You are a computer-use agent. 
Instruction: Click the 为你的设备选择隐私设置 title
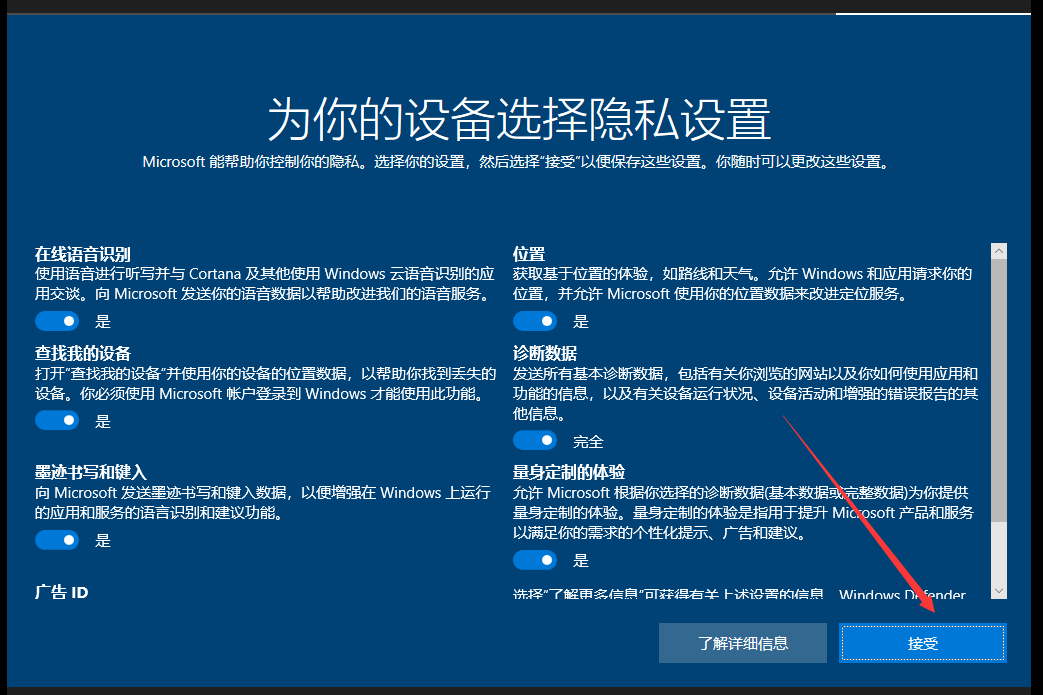[x=519, y=119]
